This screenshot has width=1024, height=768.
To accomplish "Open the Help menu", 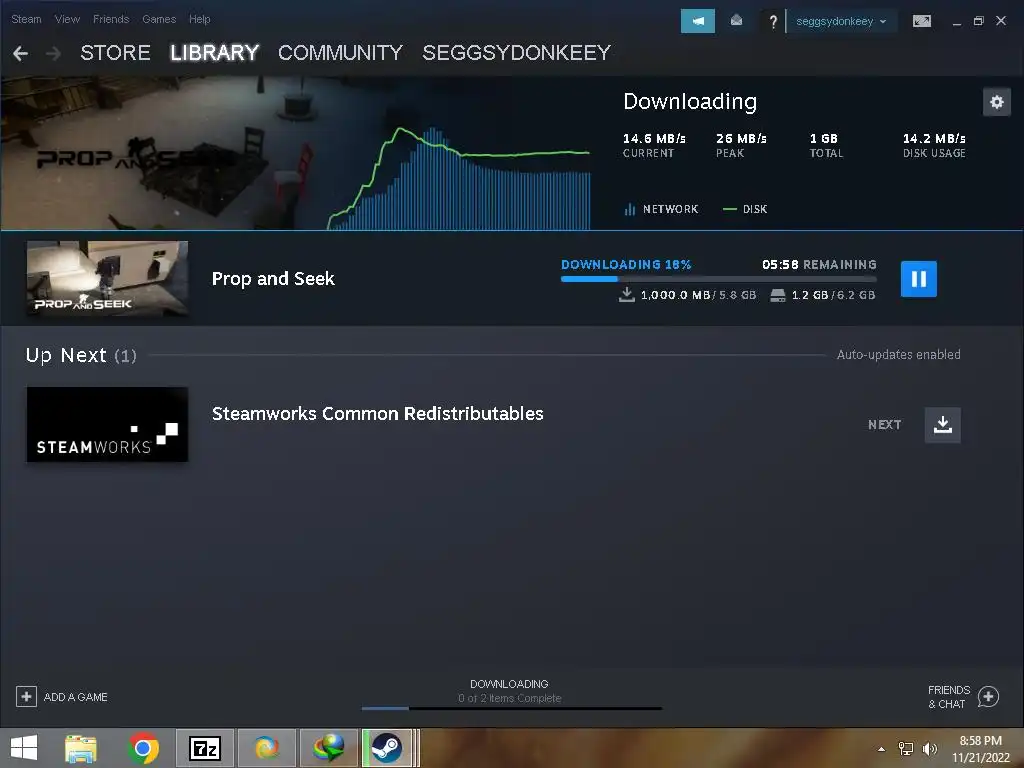I will (x=199, y=19).
